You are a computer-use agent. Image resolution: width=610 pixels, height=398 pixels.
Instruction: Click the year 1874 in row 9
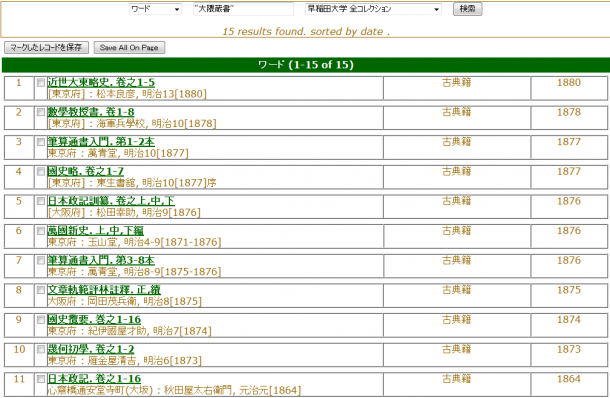point(569,319)
